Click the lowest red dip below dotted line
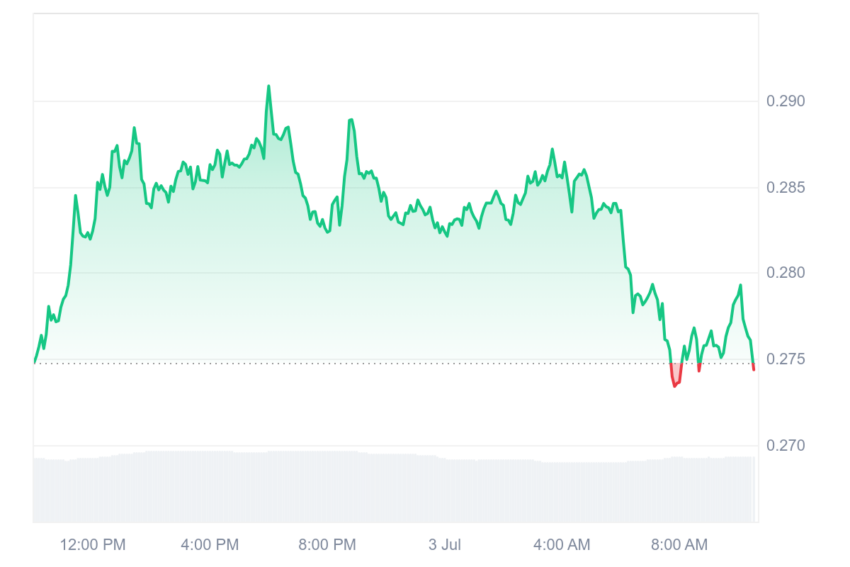This screenshot has width=850, height=567. [x=675, y=385]
